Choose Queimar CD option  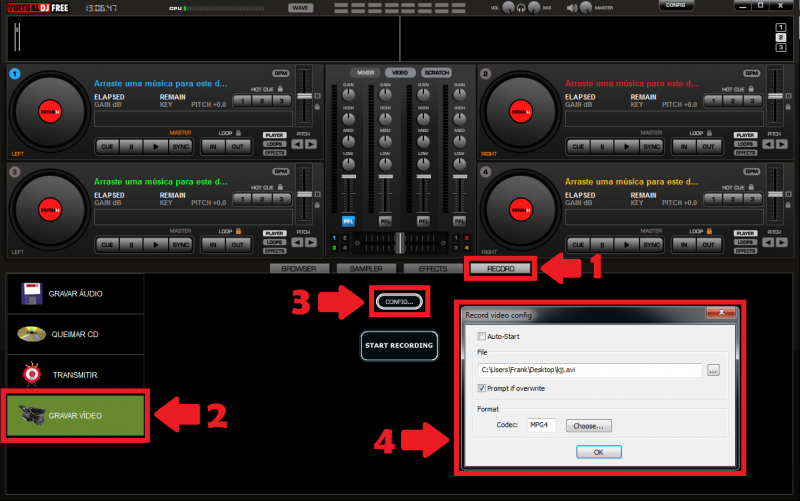click(x=76, y=334)
